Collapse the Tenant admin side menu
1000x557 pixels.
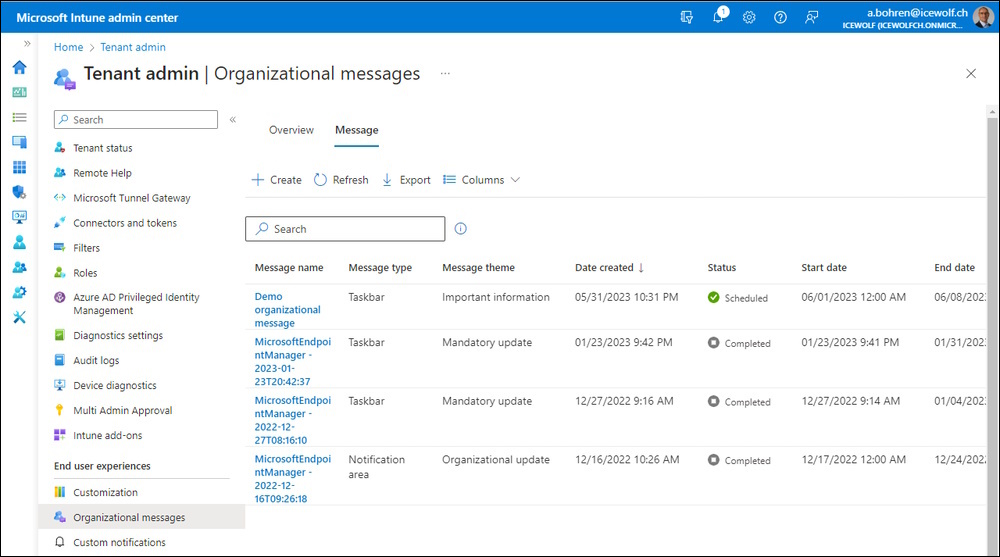pos(233,119)
